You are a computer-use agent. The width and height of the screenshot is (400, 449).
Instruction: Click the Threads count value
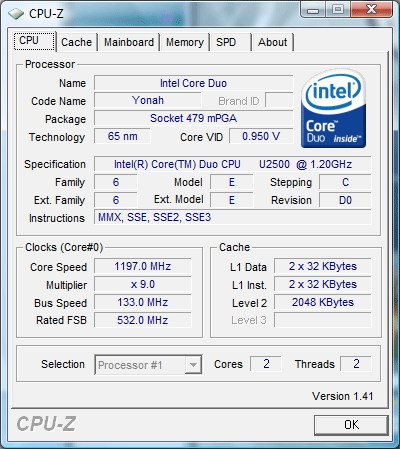(356, 364)
